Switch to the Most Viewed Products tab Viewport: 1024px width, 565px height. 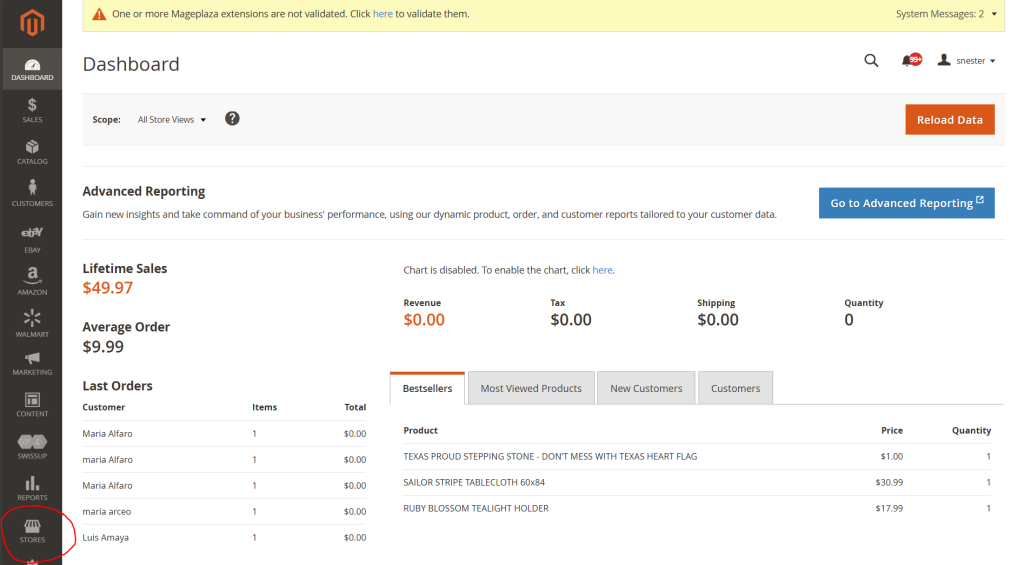(531, 388)
